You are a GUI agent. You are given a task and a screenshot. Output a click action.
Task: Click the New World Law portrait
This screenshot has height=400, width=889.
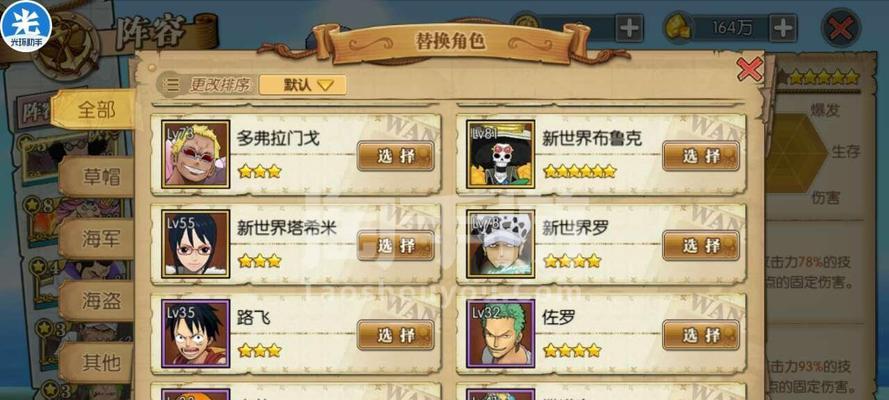click(501, 244)
